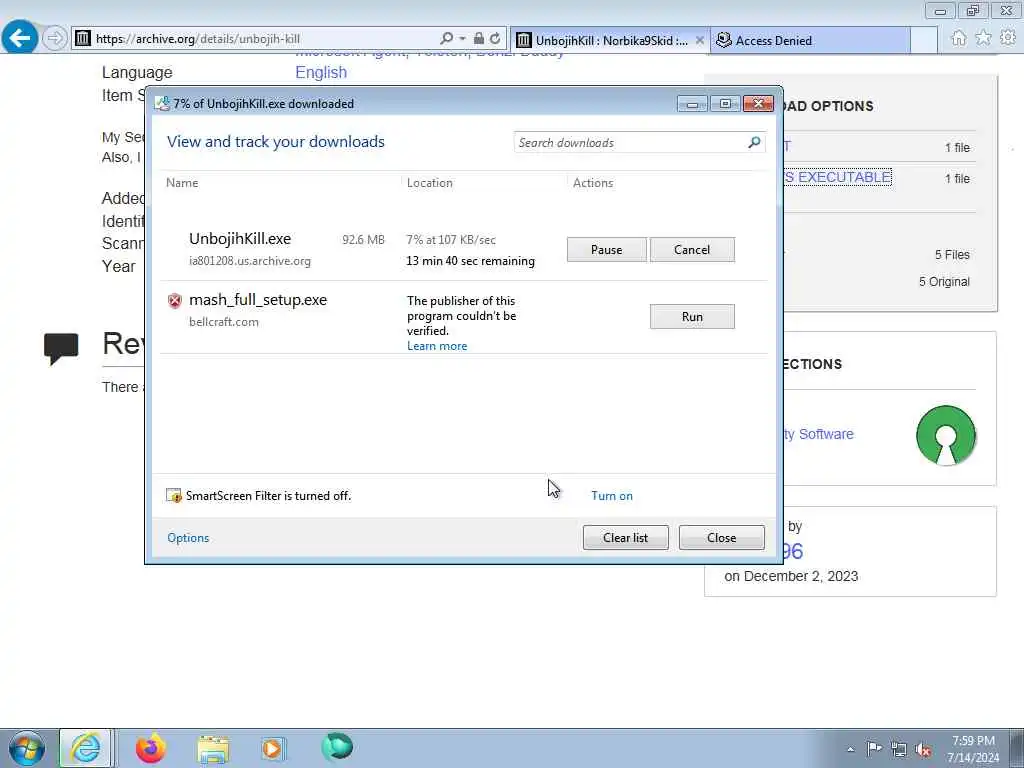Open the File Explorer taskbar icon
Image resolution: width=1024 pixels, height=768 pixels.
213,749
